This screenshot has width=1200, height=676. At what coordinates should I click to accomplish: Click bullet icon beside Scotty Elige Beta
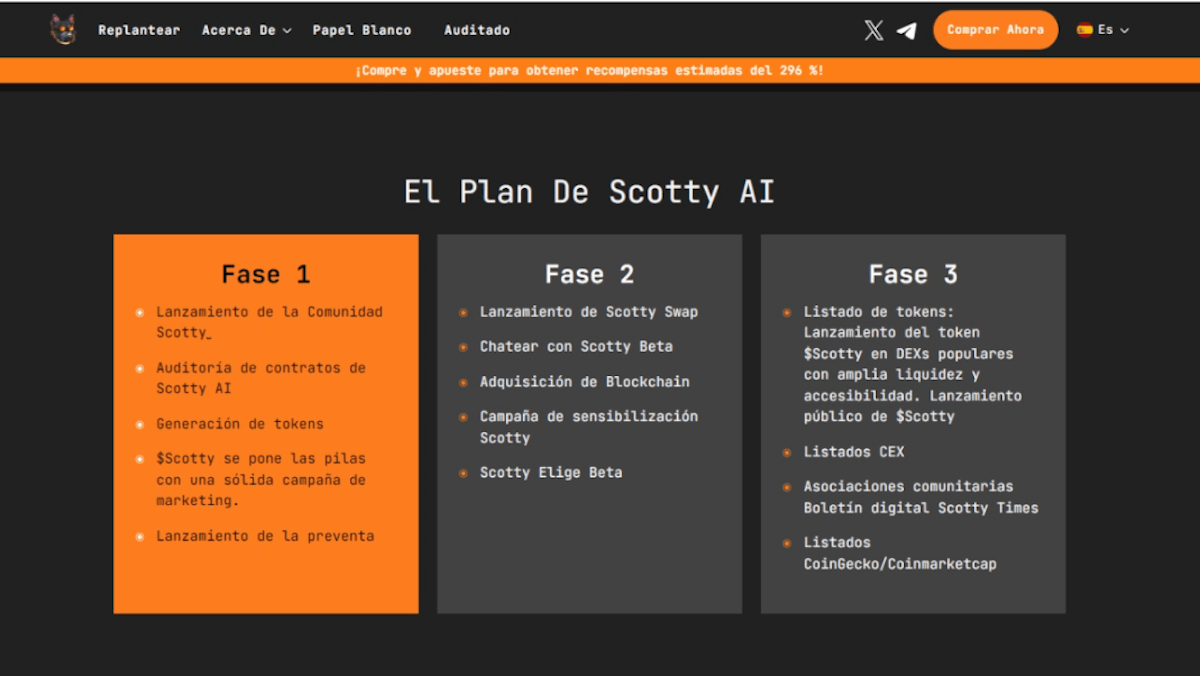pos(463,473)
